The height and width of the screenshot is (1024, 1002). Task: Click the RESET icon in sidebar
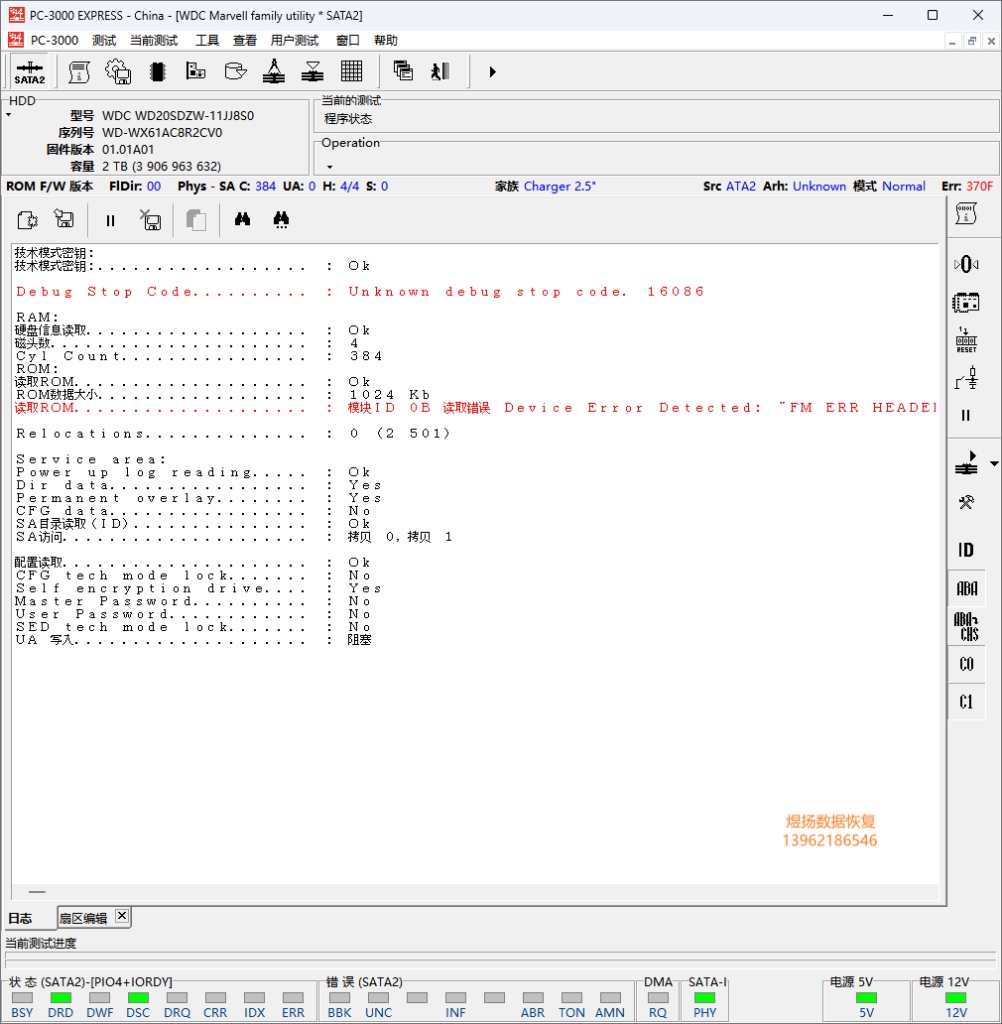(966, 340)
